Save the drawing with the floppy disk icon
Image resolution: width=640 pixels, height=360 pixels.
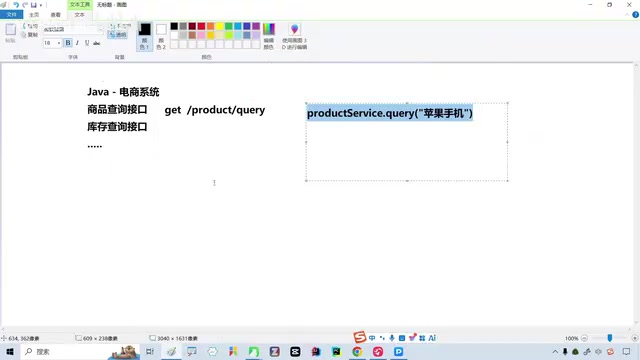(x=33, y=5)
